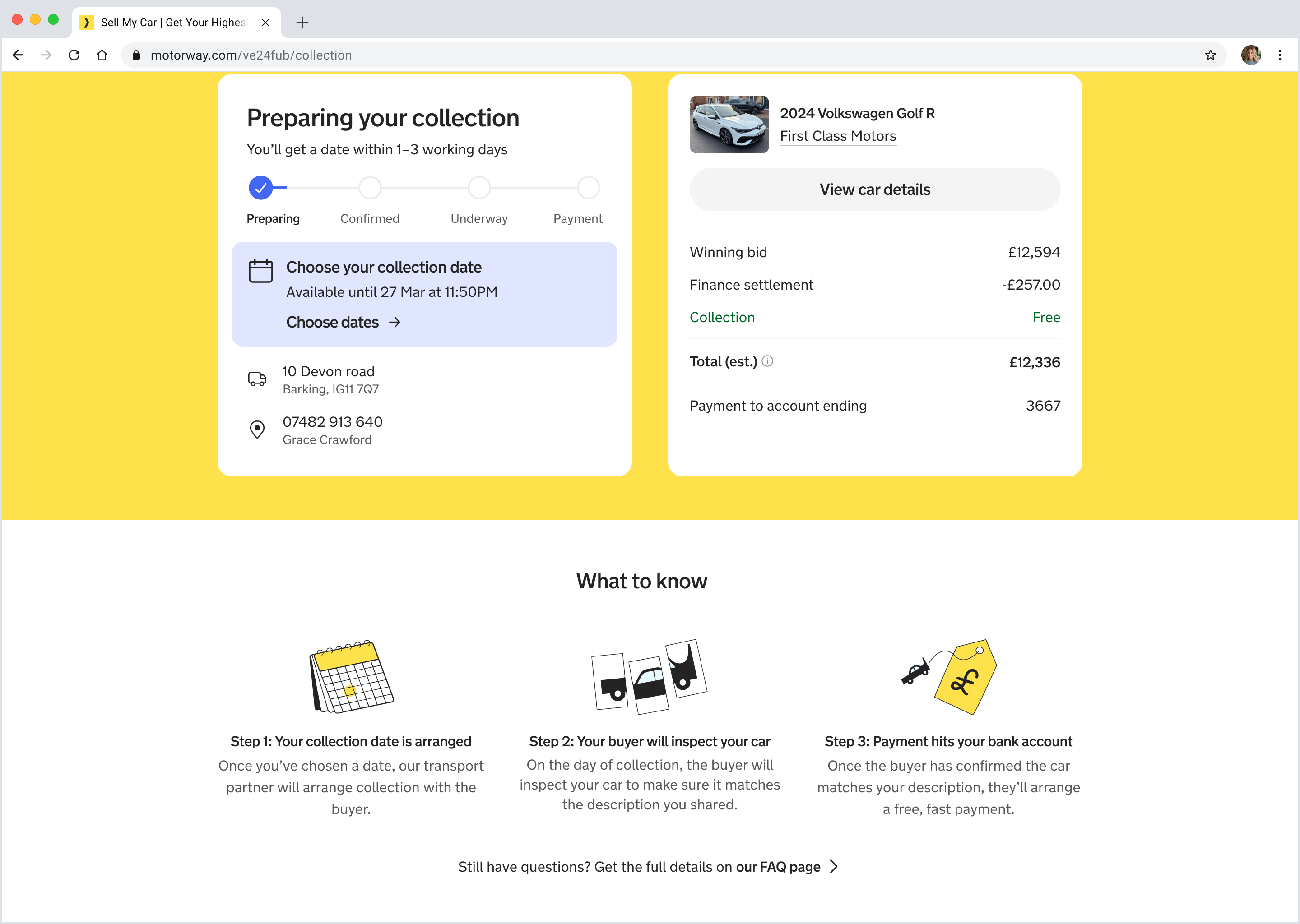The height and width of the screenshot is (924, 1300).
Task: Select the Confirmed step circle
Action: click(370, 188)
